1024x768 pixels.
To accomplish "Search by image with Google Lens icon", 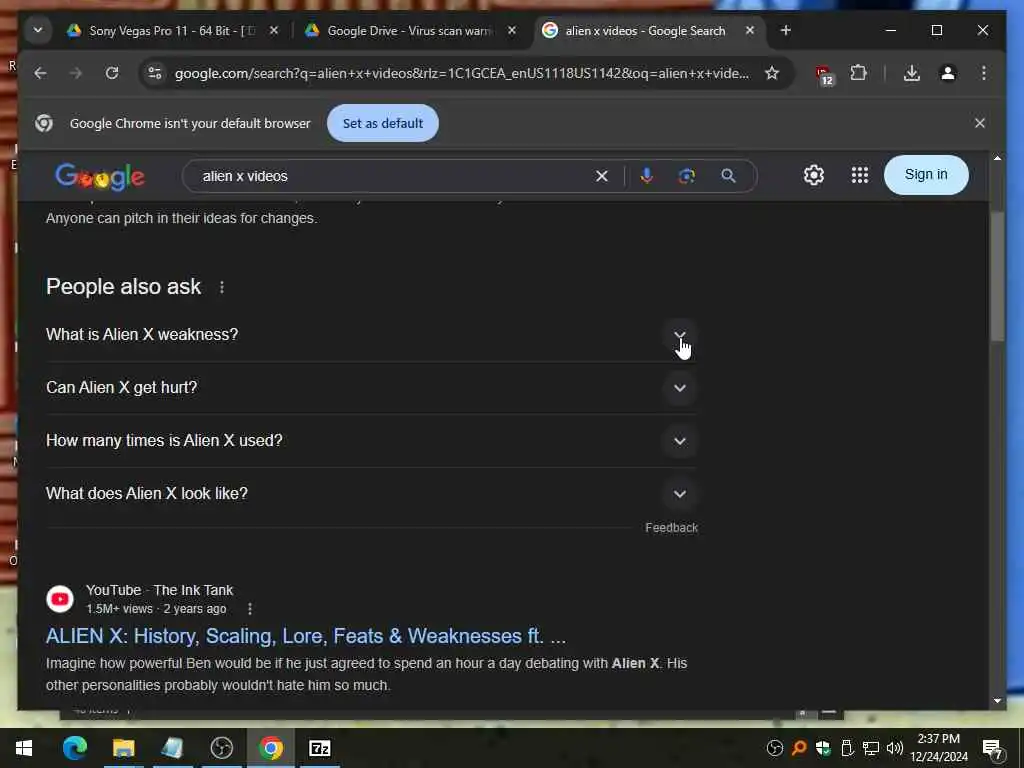I will pos(686,176).
